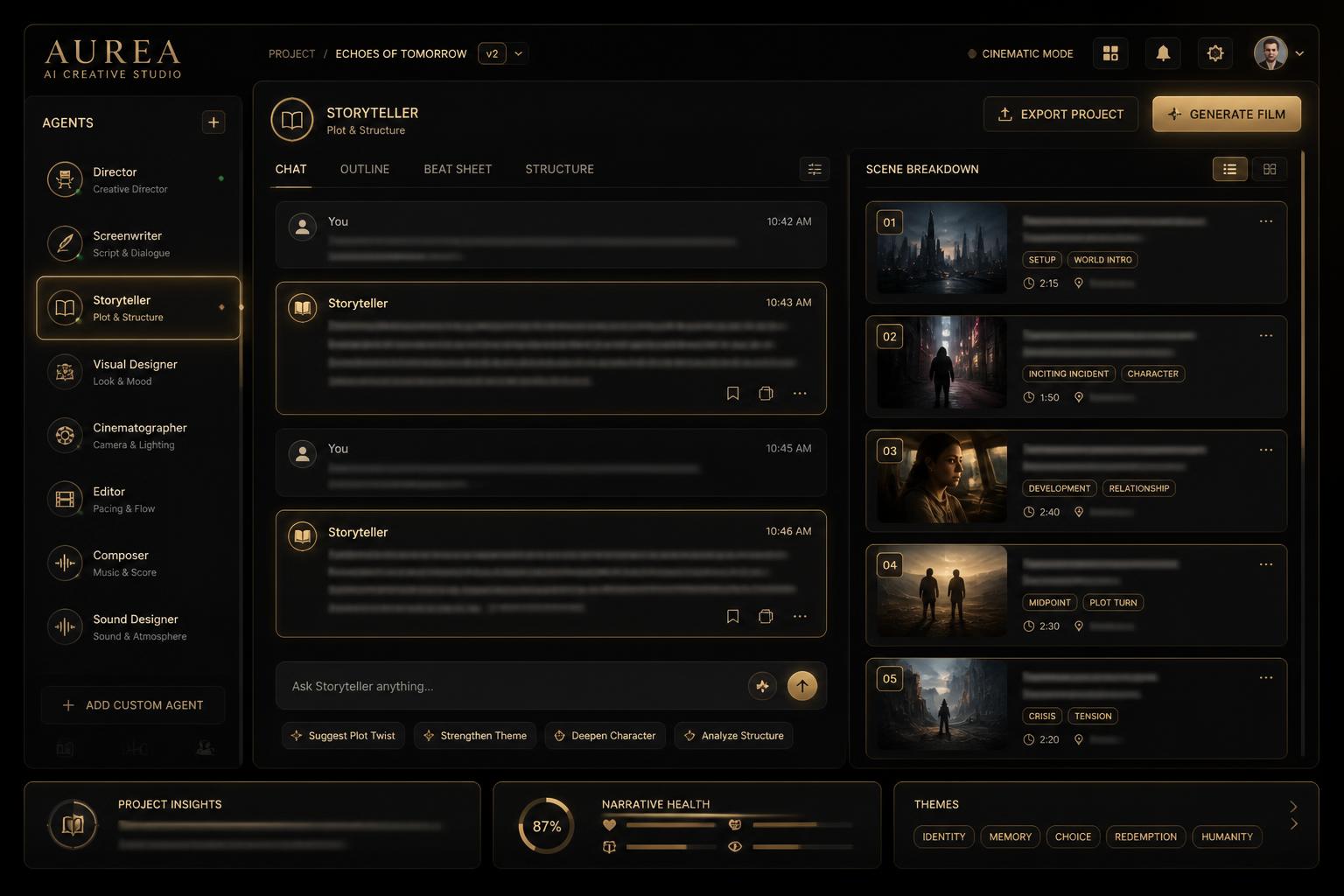Open scene 02 more options menu
1344x896 pixels.
[x=1266, y=336]
